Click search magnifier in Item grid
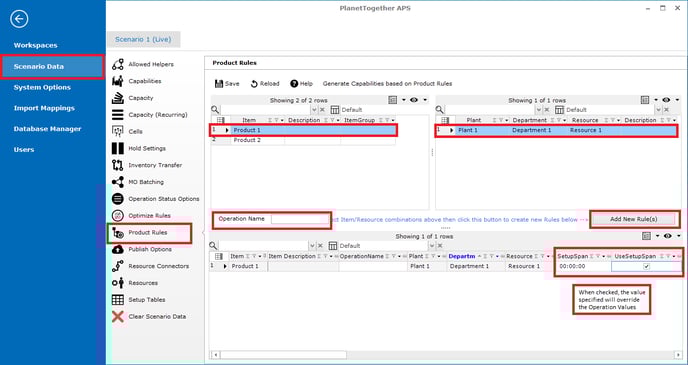Viewport: 688px width, 365px height. (215, 110)
